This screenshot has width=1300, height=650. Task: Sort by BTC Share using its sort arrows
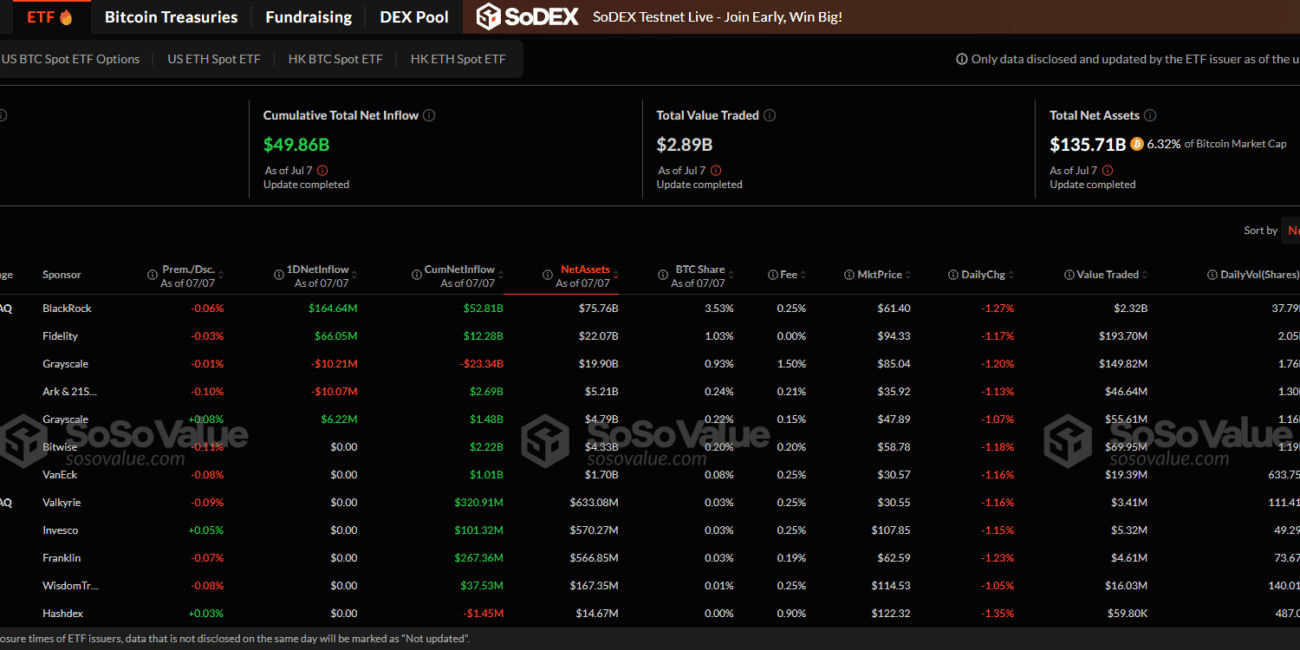click(x=730, y=274)
